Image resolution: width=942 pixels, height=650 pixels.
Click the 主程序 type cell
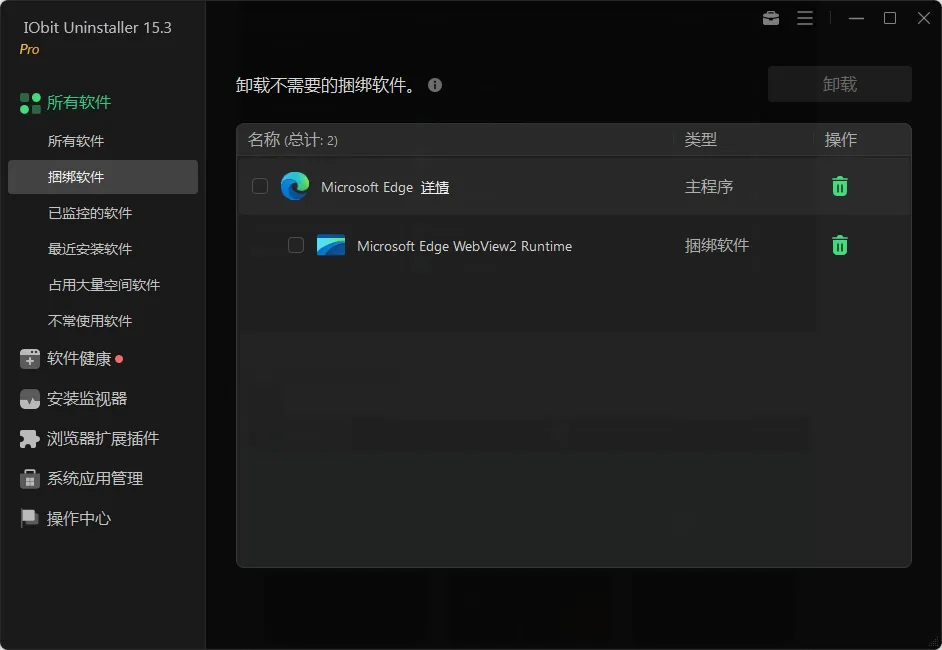pyautogui.click(x=709, y=187)
